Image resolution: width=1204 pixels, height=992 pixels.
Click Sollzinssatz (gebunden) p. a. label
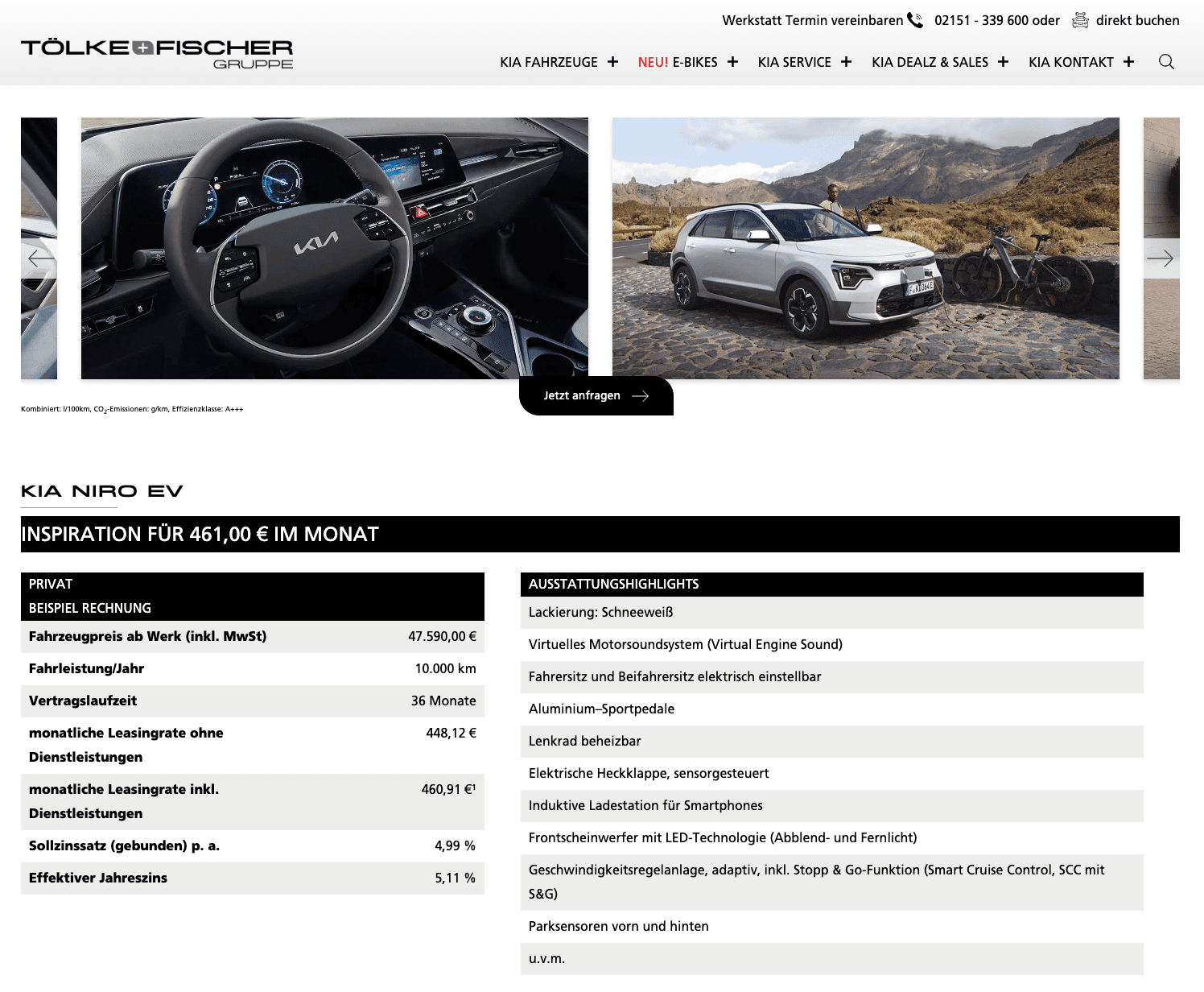(124, 845)
